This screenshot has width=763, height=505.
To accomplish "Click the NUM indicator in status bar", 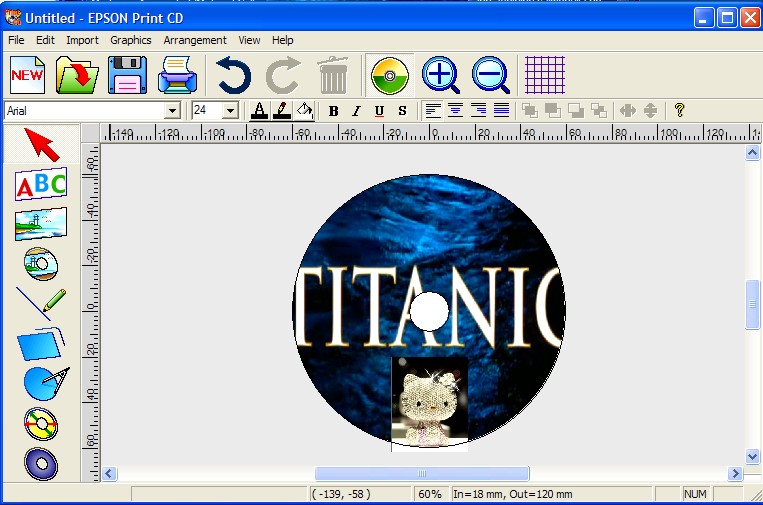I will click(695, 494).
